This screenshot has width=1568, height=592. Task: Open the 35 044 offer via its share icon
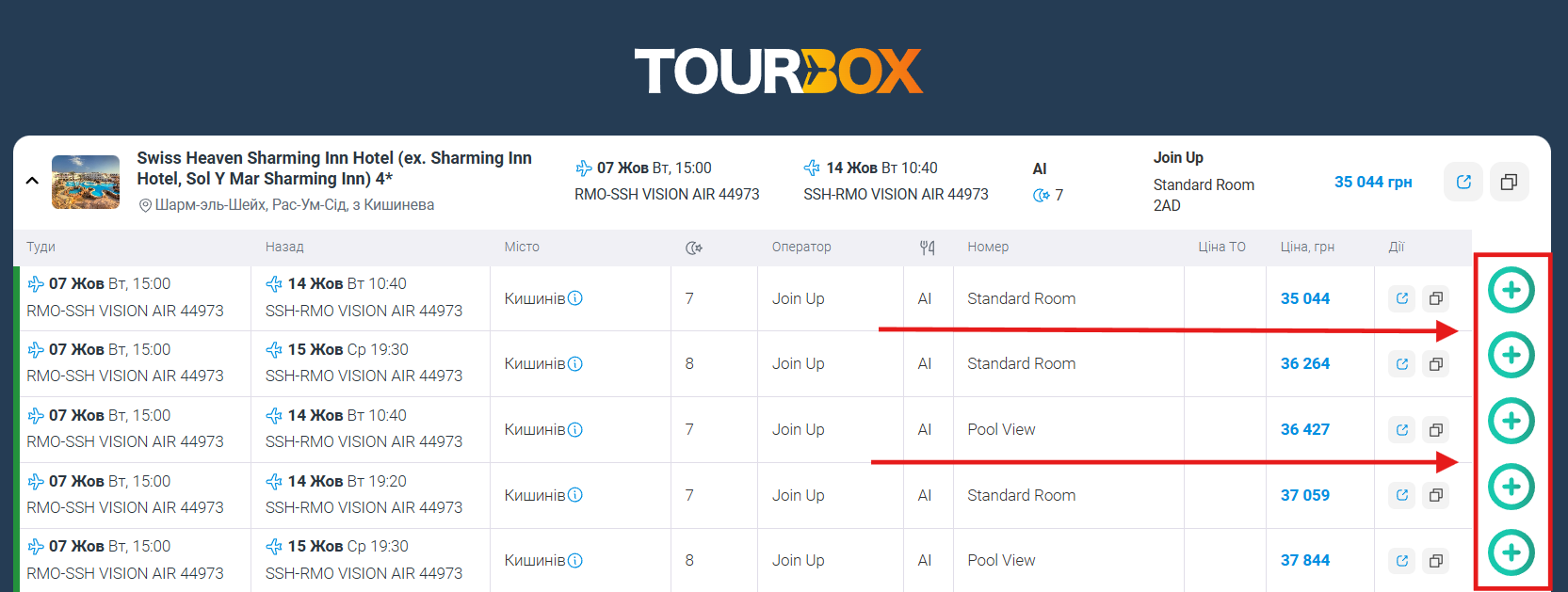(1402, 298)
